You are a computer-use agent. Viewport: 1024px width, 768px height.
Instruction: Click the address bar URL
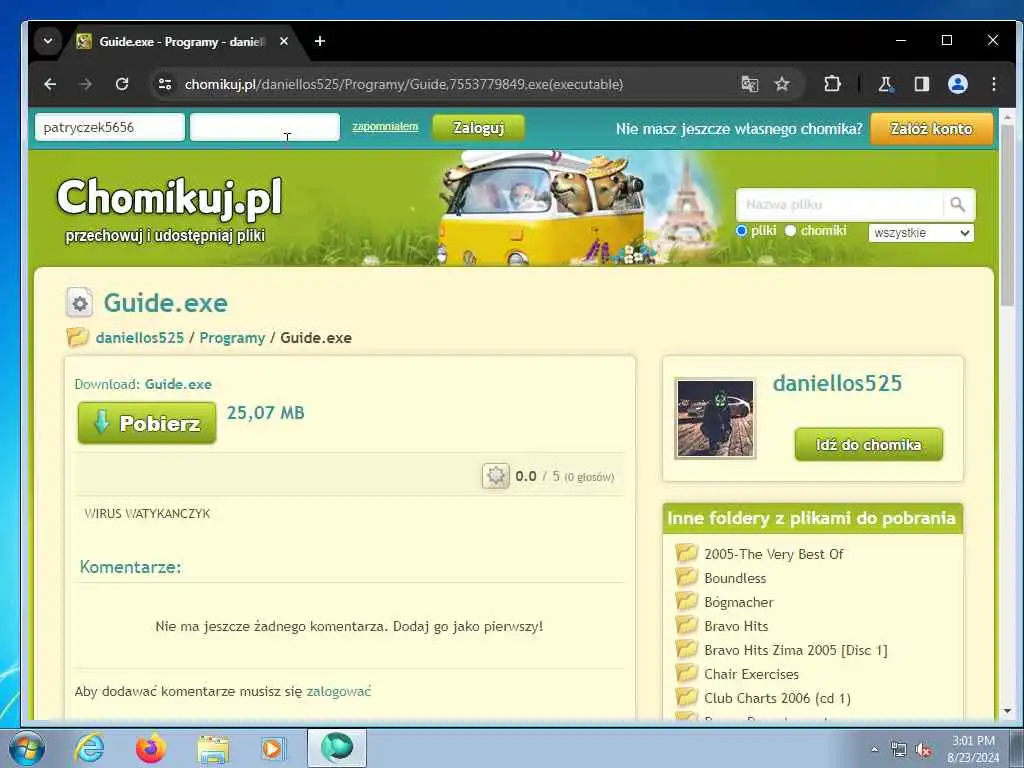(x=404, y=84)
